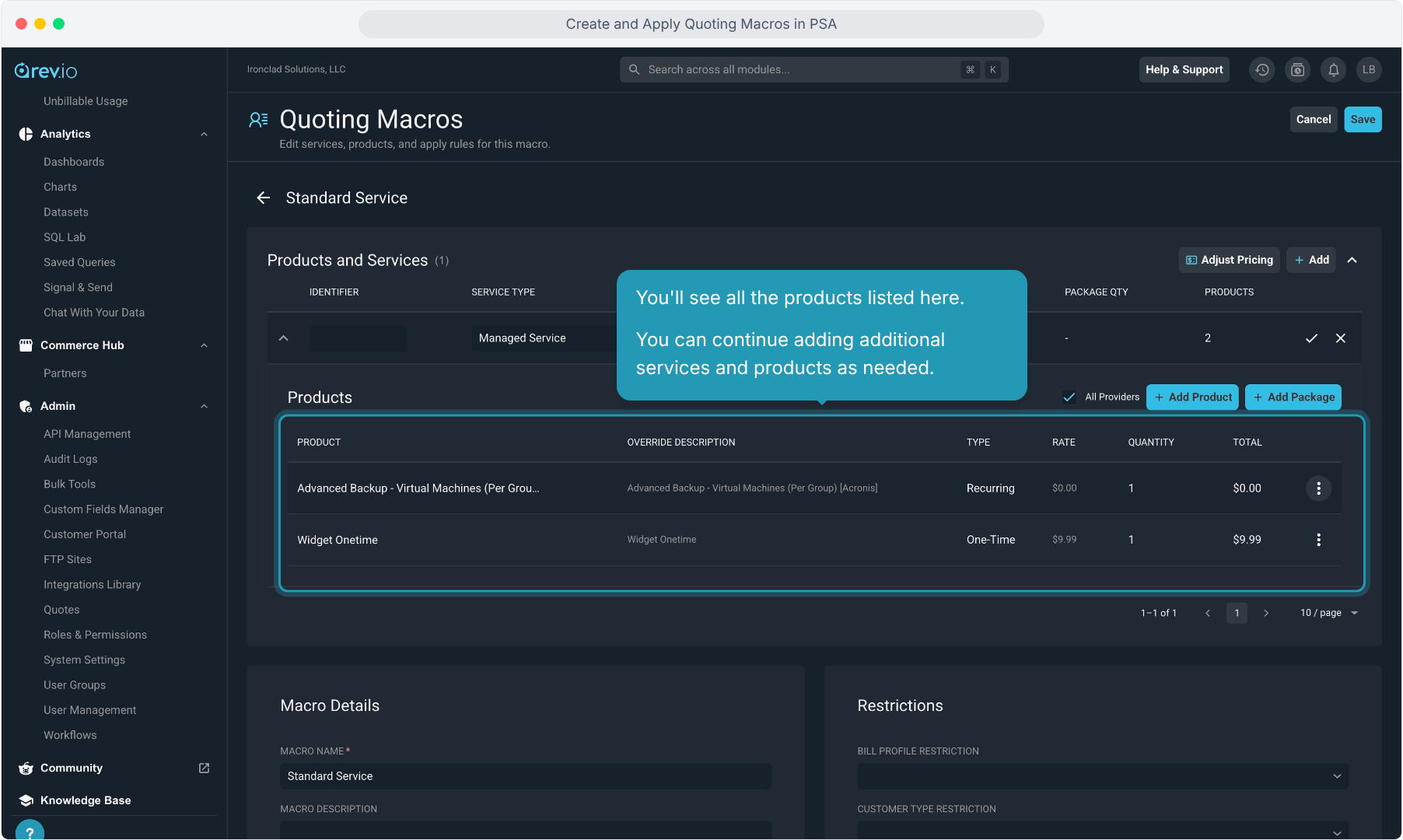The image size is (1403, 840).
Task: Open Workflows in the sidebar
Action: 70,735
